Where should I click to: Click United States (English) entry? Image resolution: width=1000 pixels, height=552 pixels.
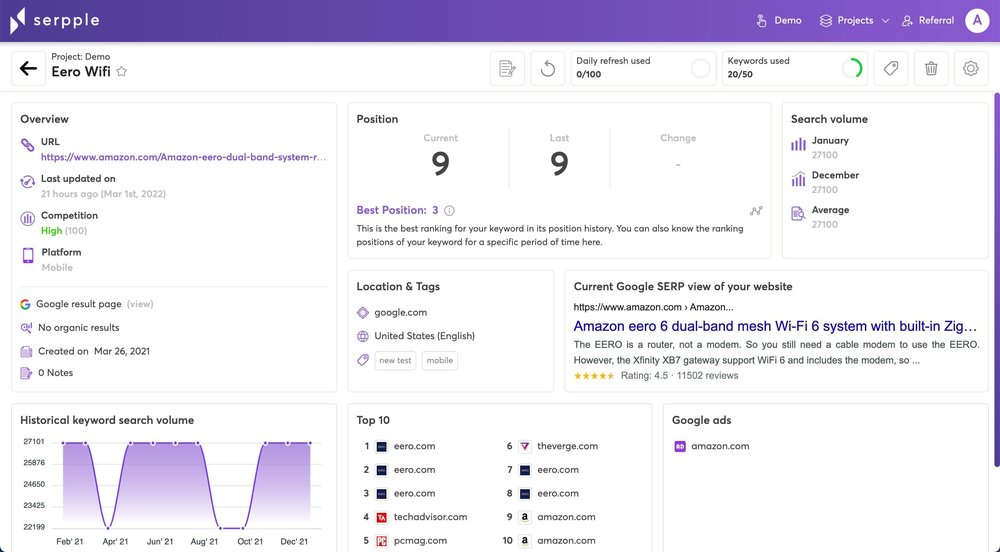pos(425,336)
